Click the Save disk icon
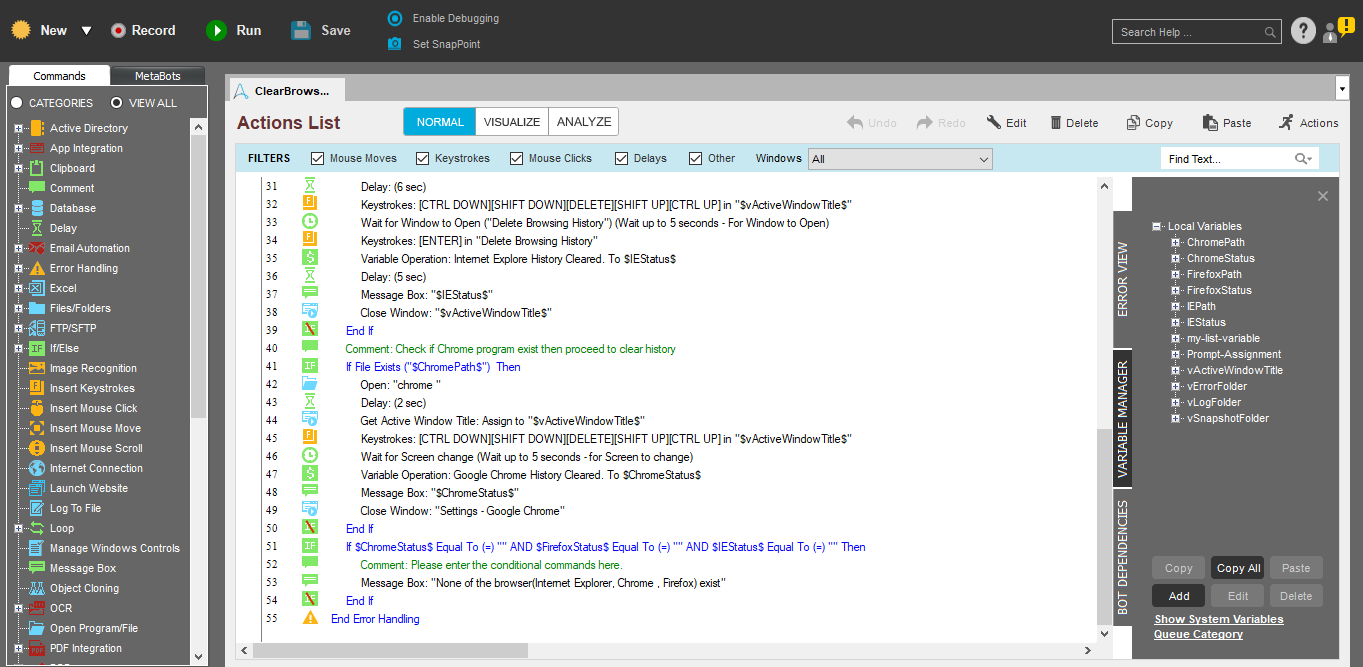The width and height of the screenshot is (1363, 667). coord(301,31)
